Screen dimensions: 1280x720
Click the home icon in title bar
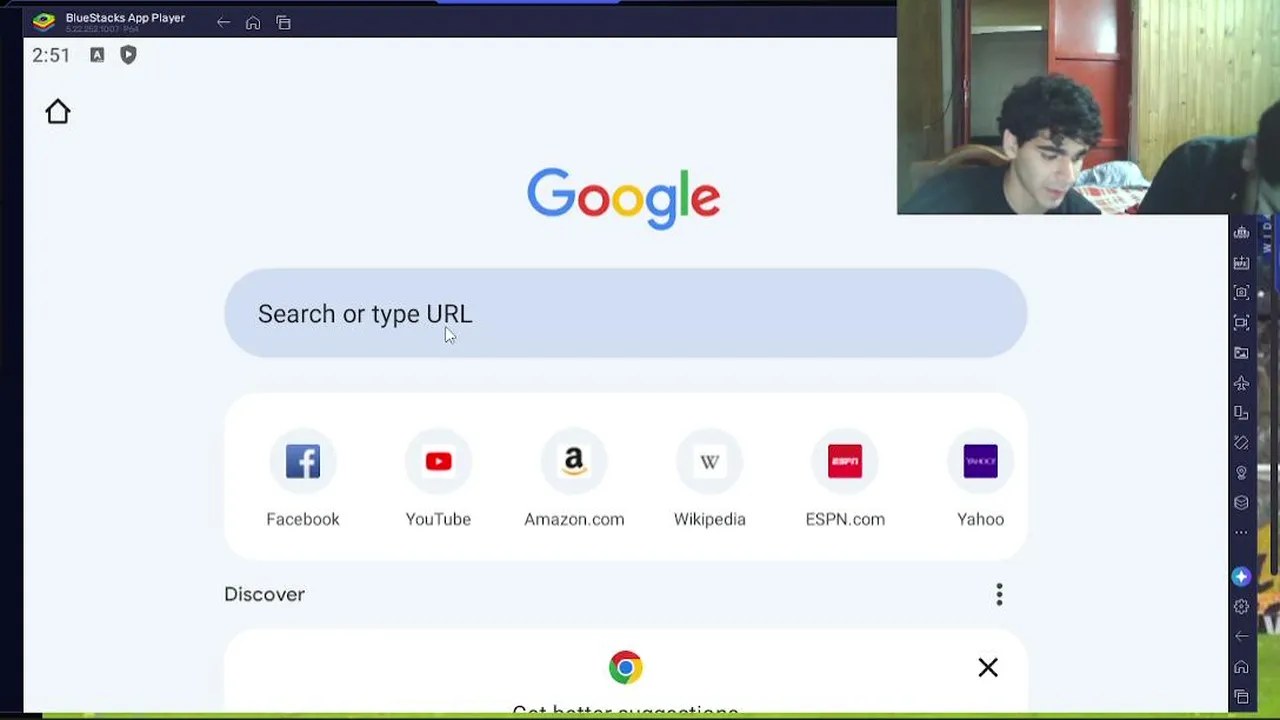[x=253, y=22]
